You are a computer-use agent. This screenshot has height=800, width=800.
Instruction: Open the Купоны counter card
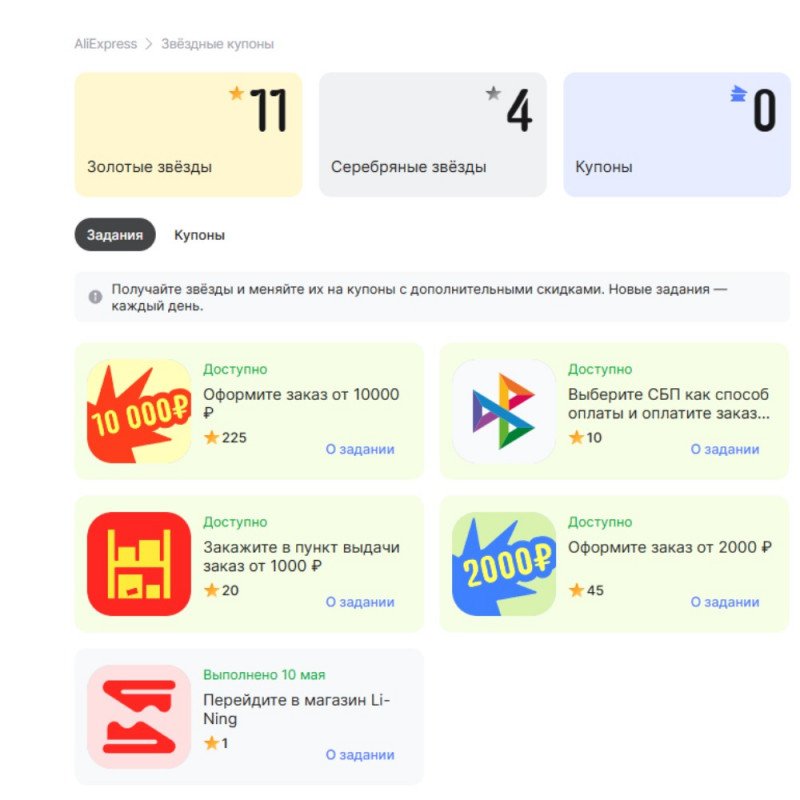click(677, 135)
